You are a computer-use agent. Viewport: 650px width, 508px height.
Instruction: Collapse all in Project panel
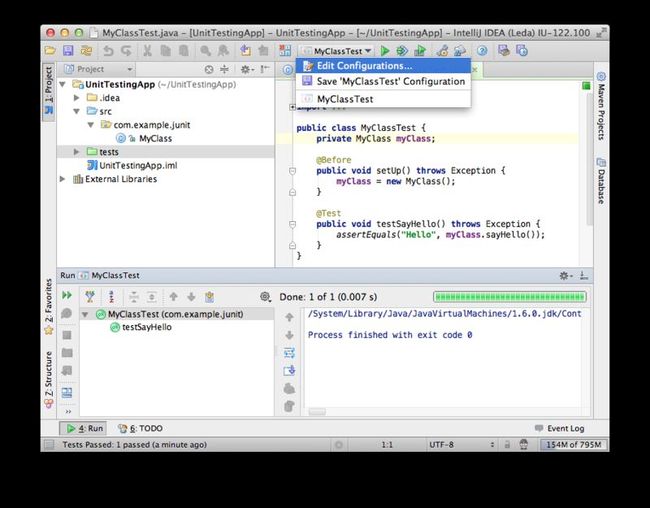coord(224,69)
